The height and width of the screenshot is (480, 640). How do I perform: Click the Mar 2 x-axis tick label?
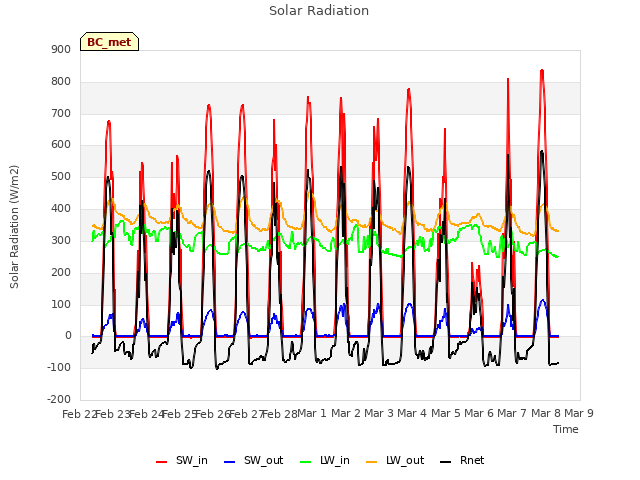click(345, 413)
